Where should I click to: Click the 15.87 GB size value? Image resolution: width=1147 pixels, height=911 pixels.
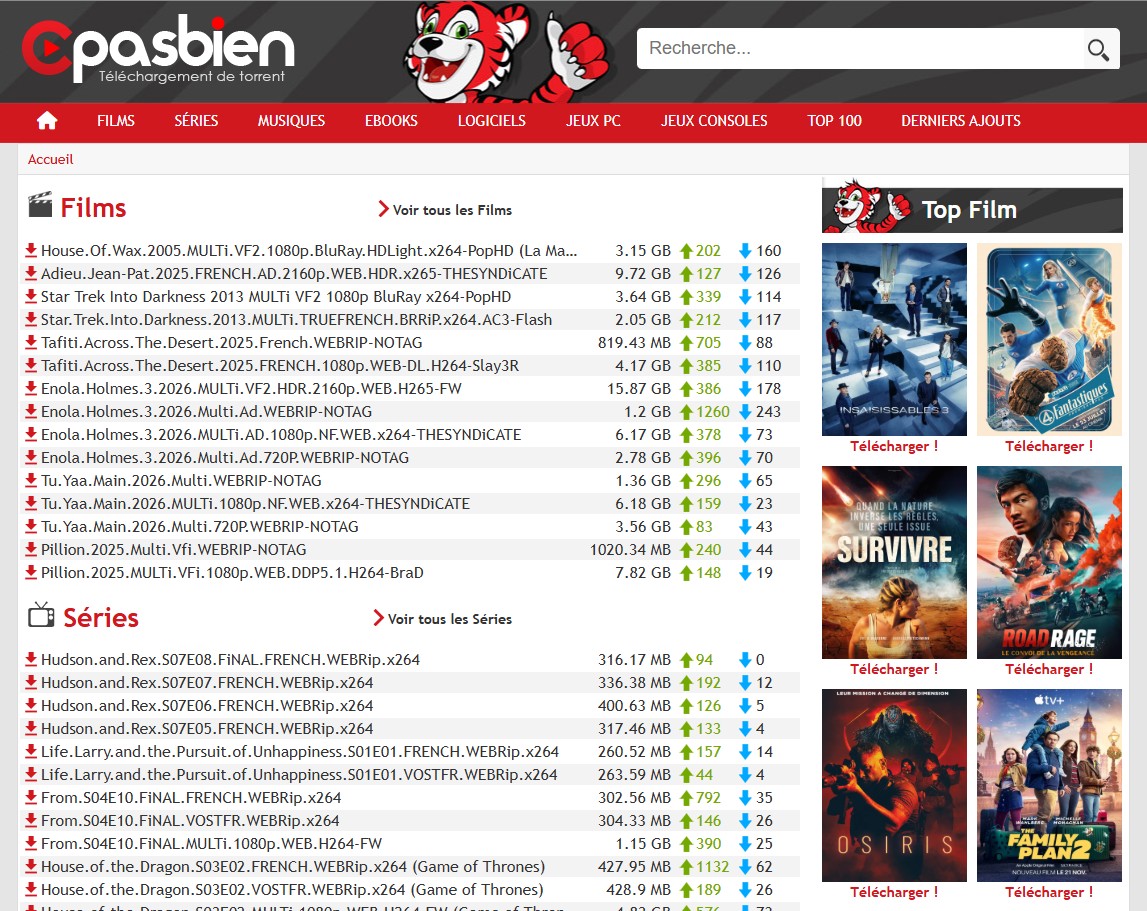coord(639,389)
